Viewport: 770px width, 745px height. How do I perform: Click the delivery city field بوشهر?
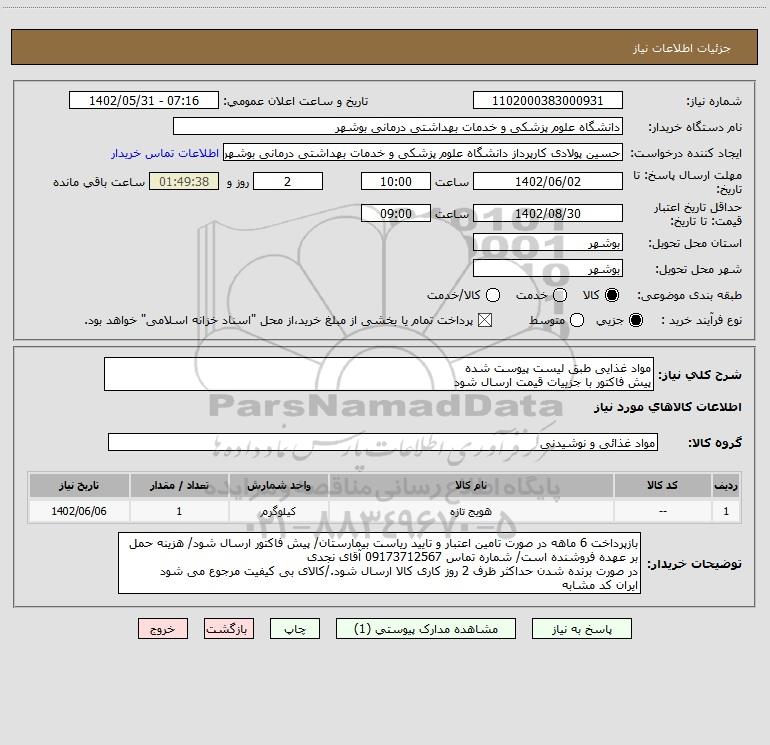[548, 269]
